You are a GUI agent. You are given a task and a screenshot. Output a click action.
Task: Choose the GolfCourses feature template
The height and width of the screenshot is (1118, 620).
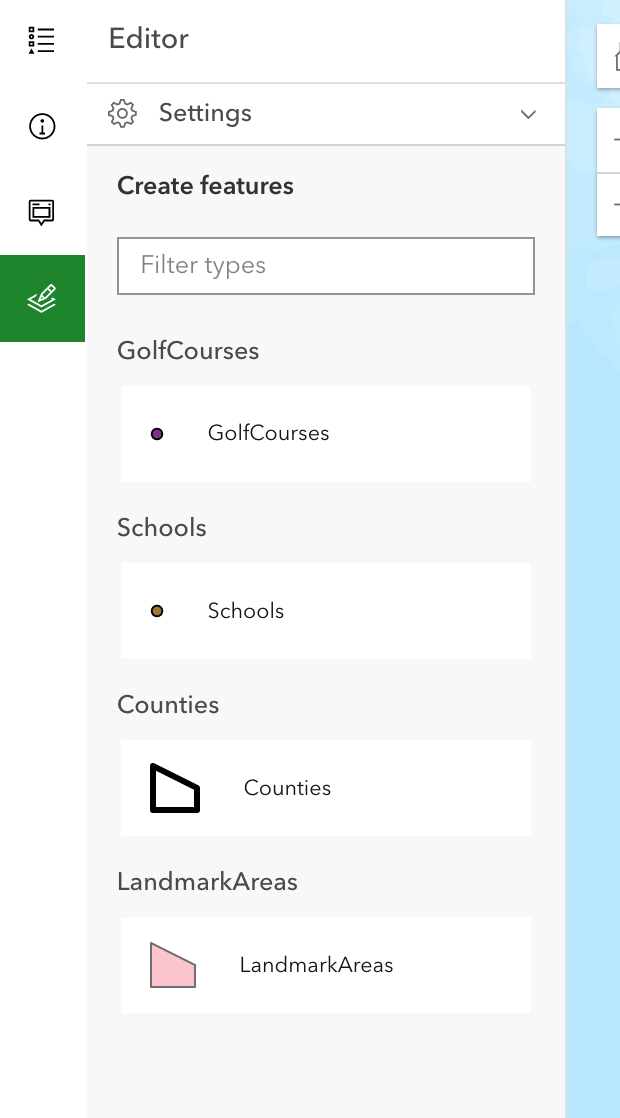pyautogui.click(x=325, y=433)
